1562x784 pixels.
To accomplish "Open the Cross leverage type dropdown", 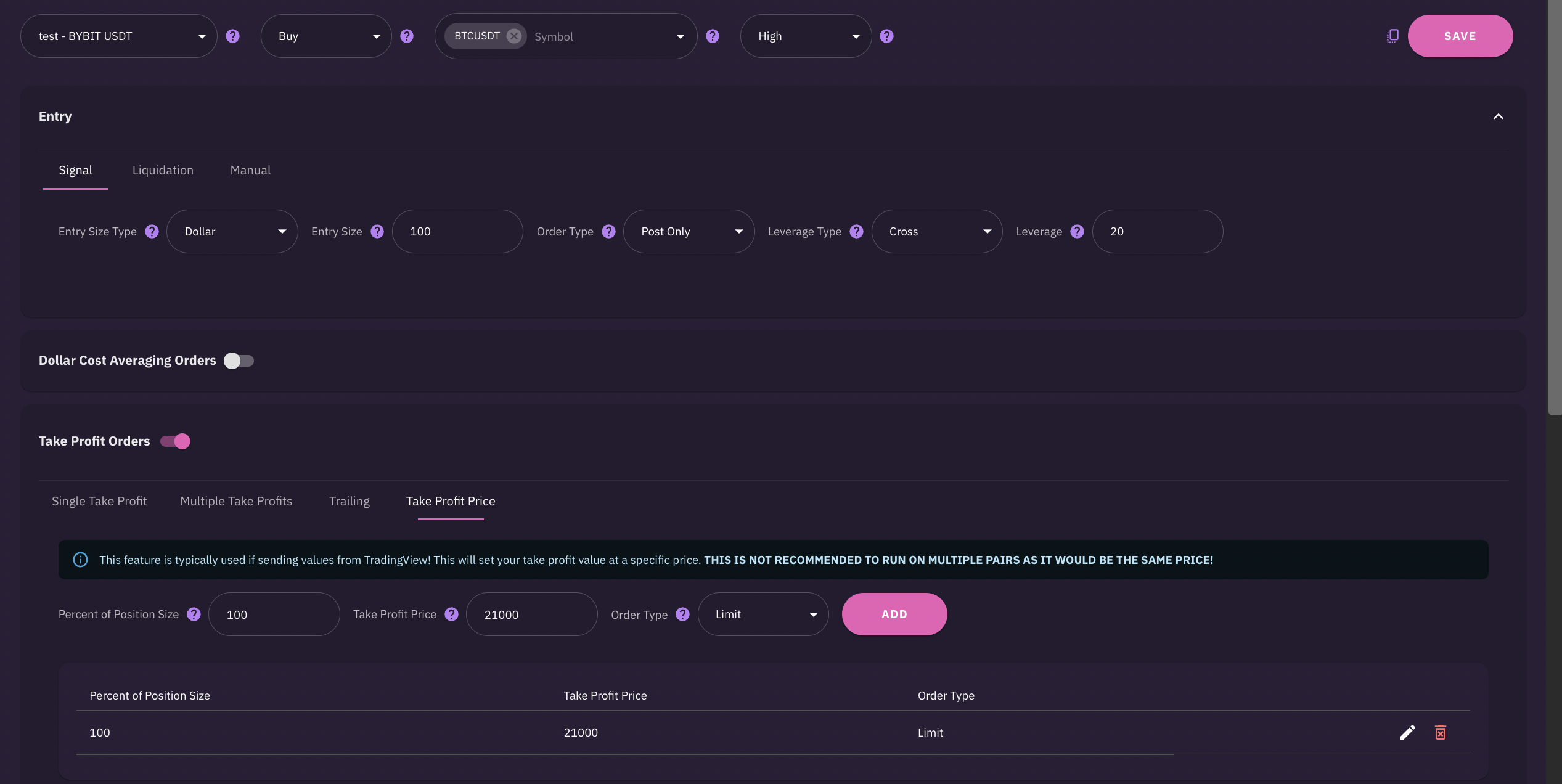I will point(936,232).
